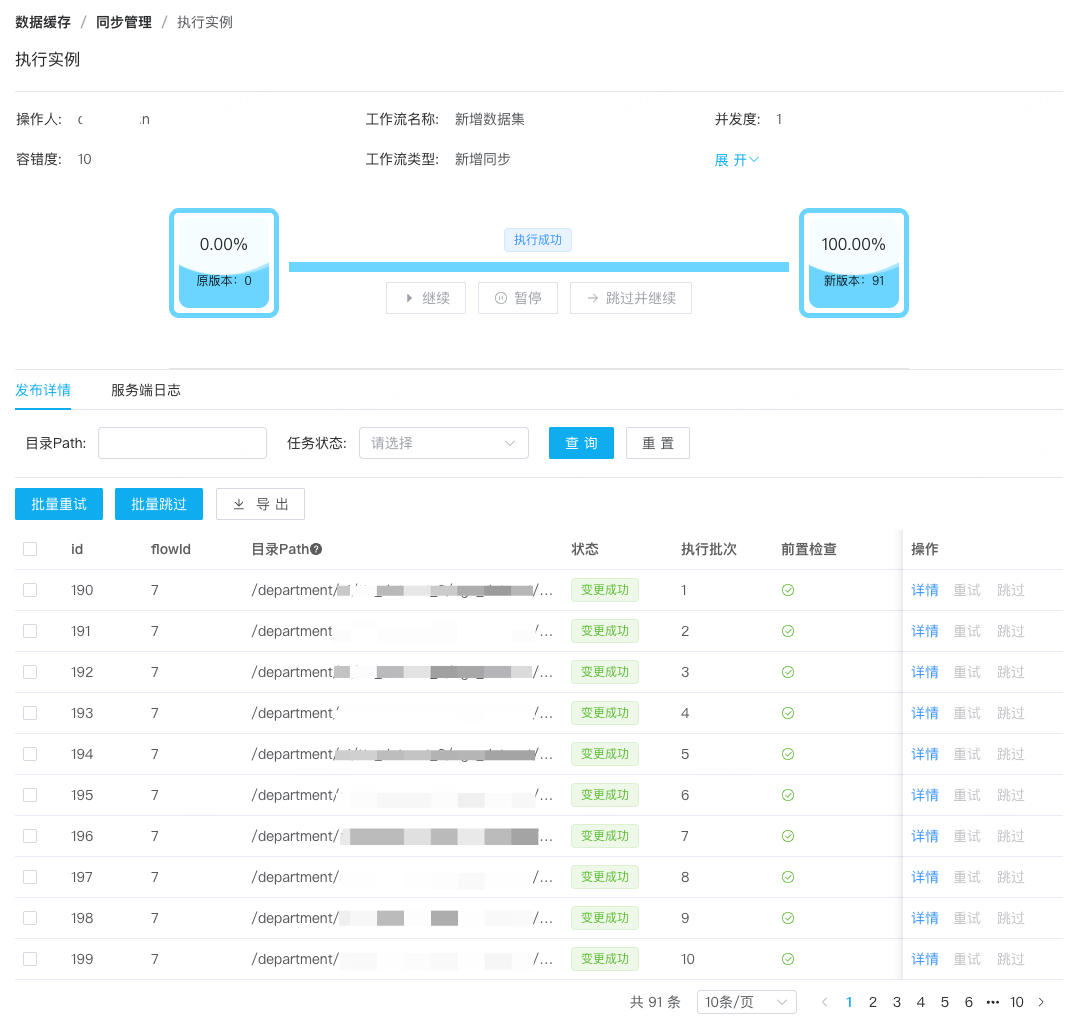Screen dimensions: 1078x1025
Task: Click the 变更成功 status tag in row 191
Action: pos(605,631)
